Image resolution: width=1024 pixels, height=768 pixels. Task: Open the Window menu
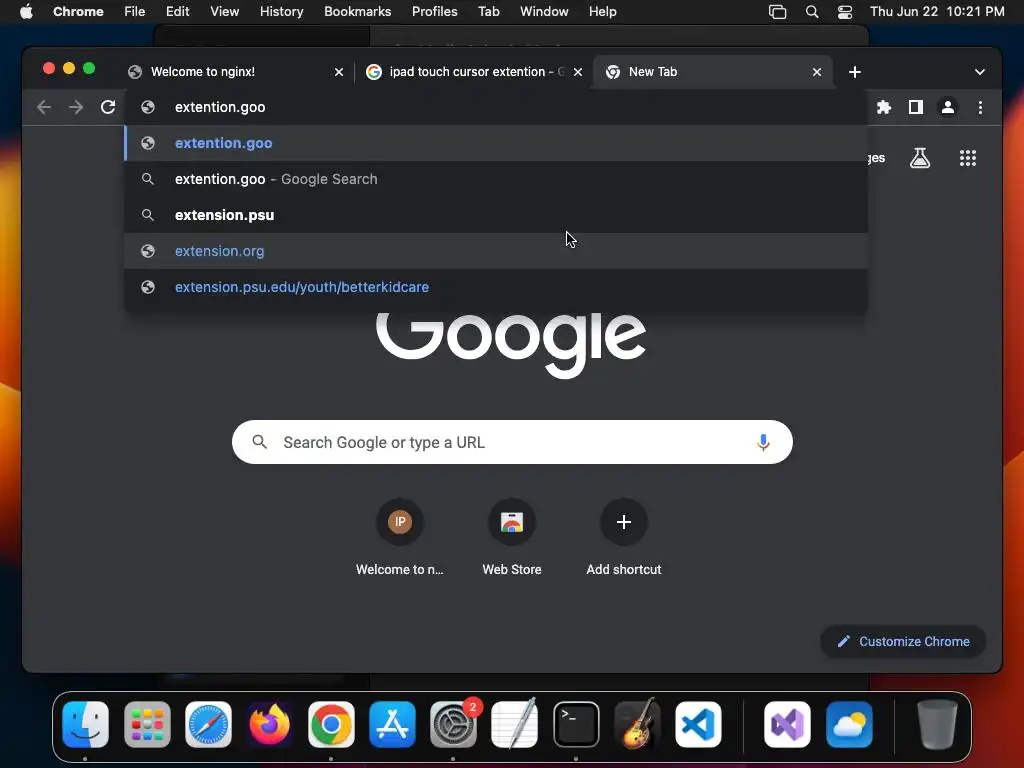pos(544,12)
